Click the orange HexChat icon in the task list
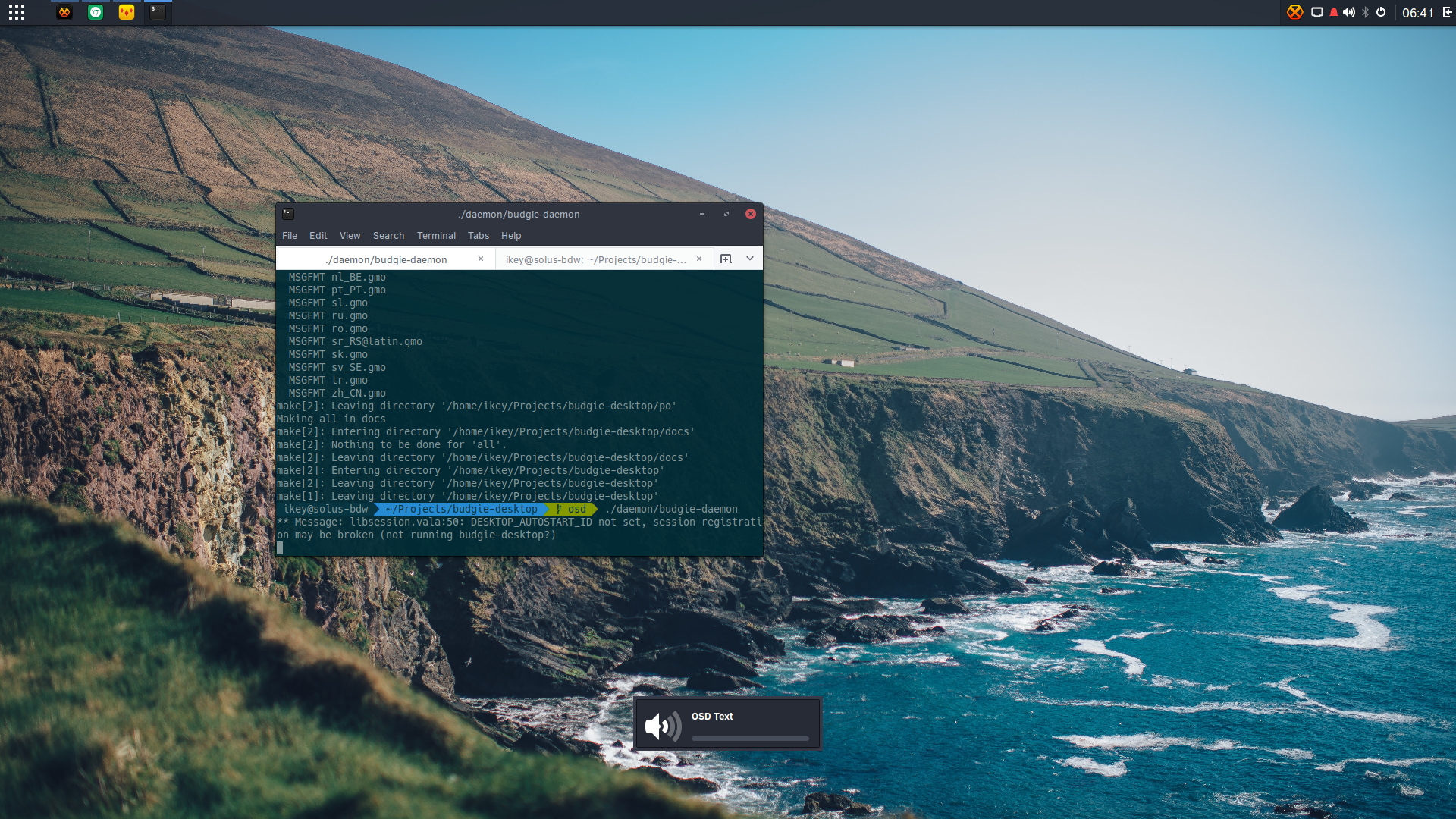This screenshot has height=819, width=1456. point(64,12)
